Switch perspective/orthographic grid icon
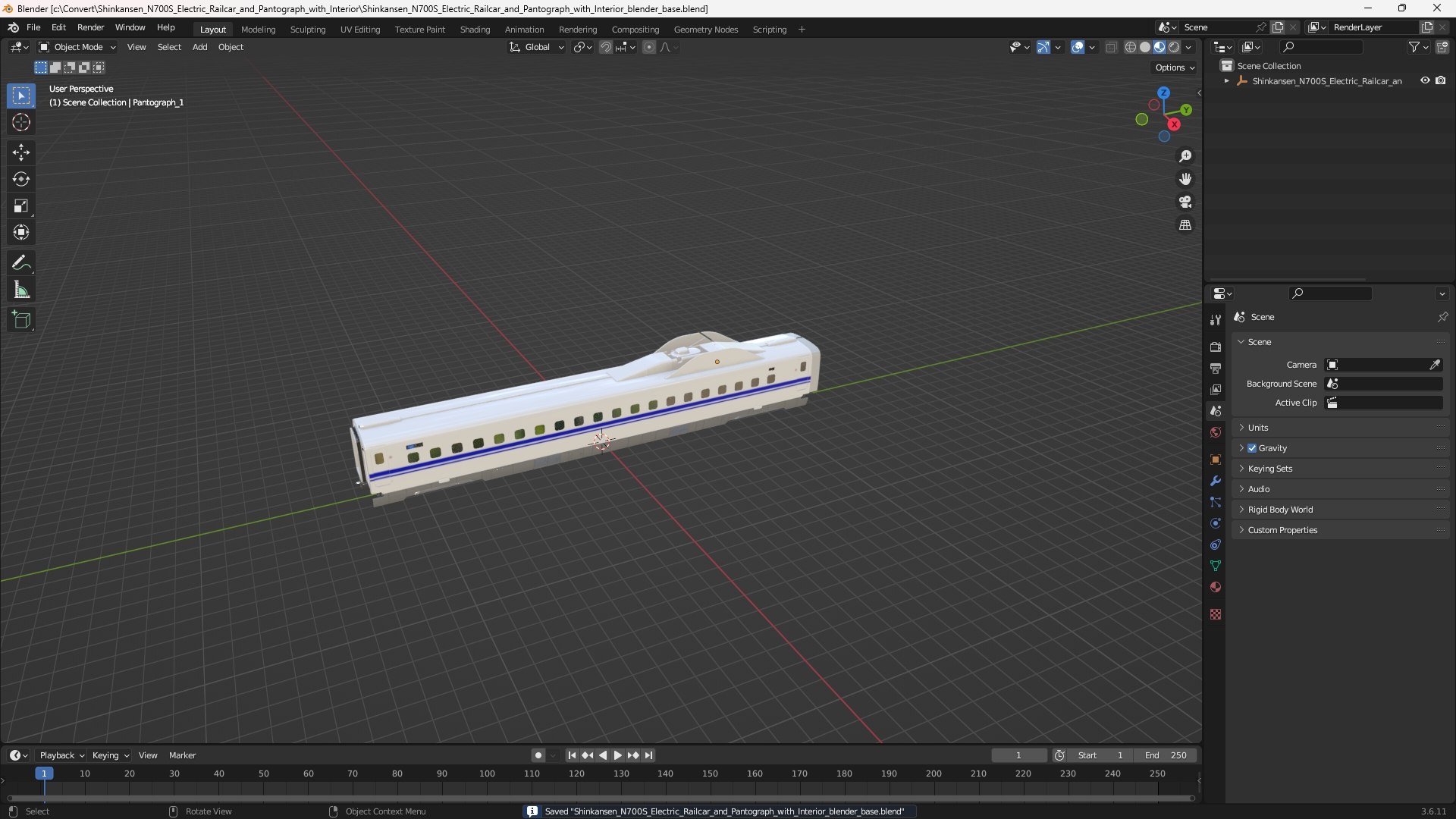 click(x=1185, y=225)
